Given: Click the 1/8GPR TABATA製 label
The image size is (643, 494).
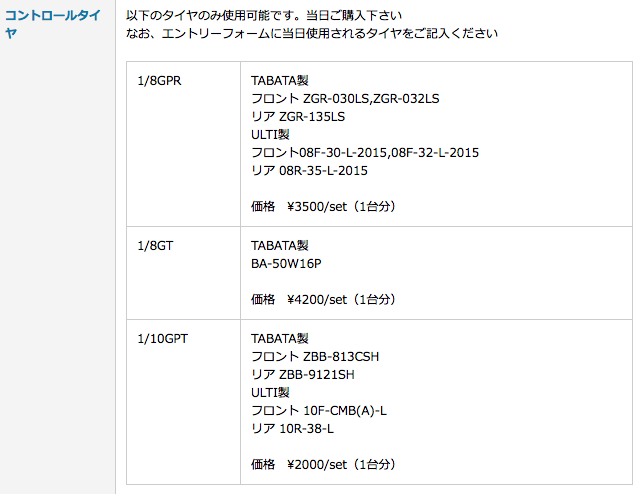Looking at the screenshot, I should click(280, 80).
